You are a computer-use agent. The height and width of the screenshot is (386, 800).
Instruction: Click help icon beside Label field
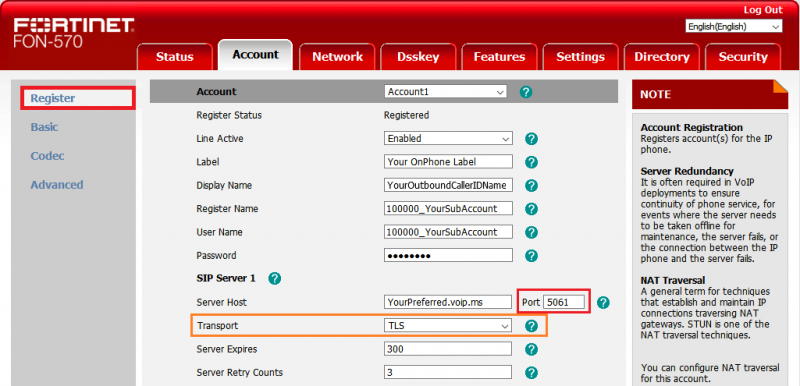pos(531,162)
